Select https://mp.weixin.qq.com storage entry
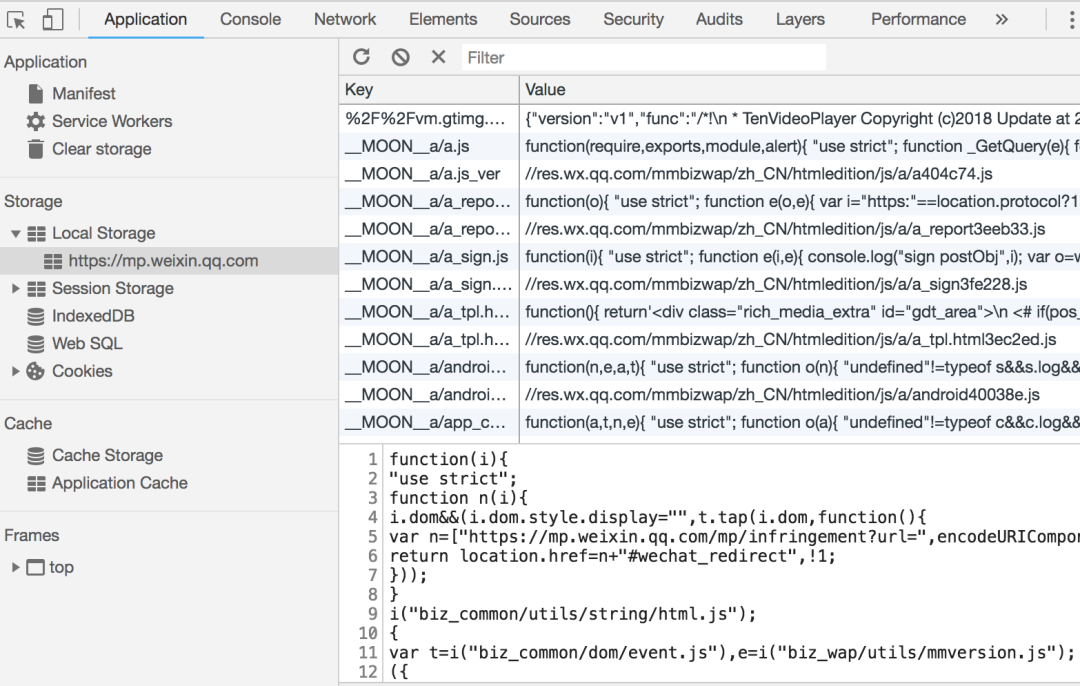Image resolution: width=1080 pixels, height=686 pixels. tap(163, 261)
